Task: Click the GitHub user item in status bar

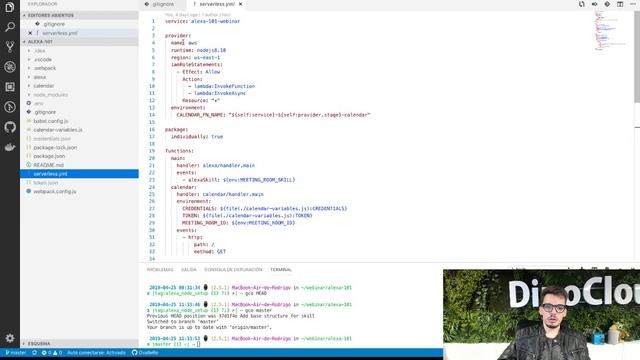Action: [145, 353]
